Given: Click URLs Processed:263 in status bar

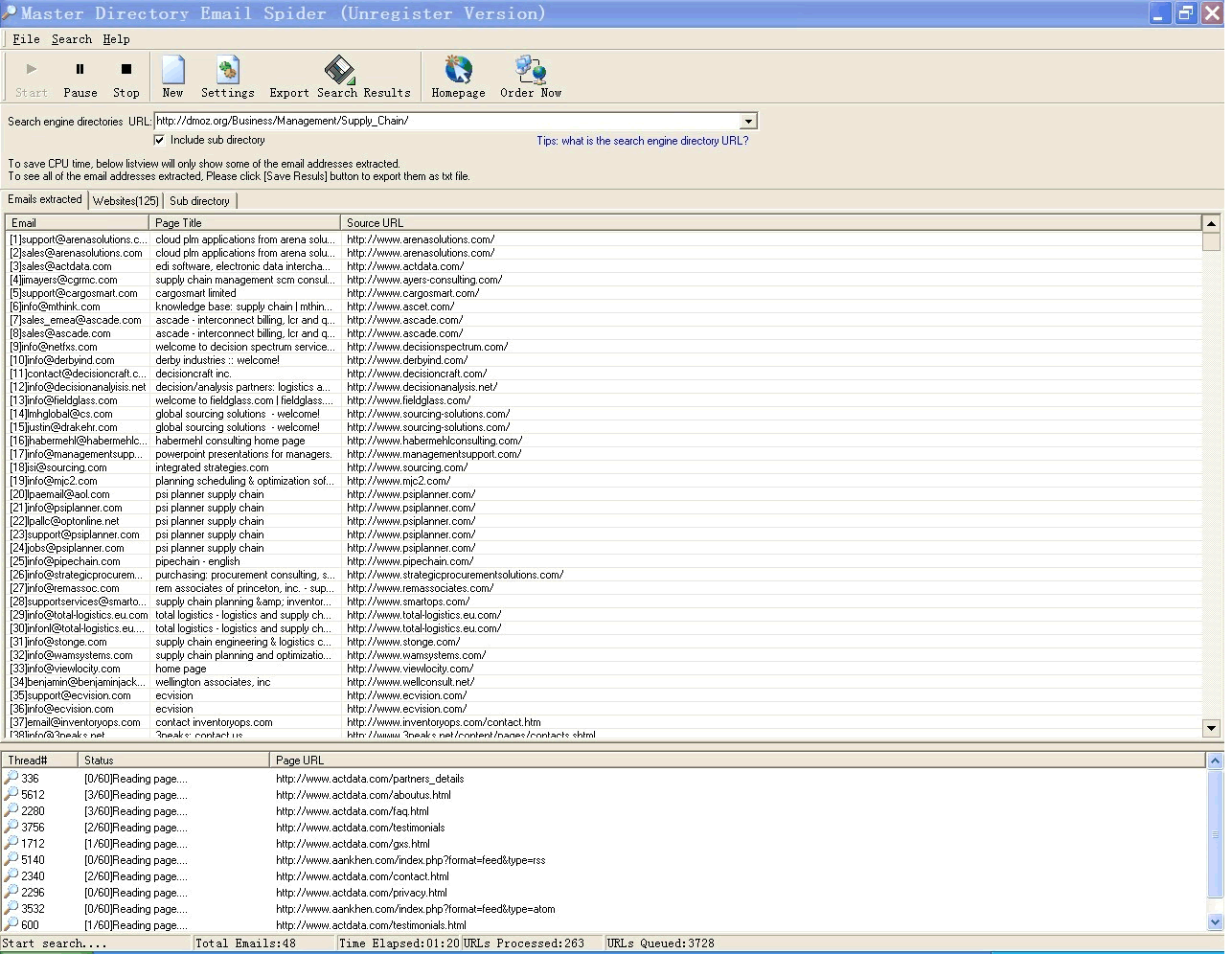Looking at the screenshot, I should [x=524, y=943].
